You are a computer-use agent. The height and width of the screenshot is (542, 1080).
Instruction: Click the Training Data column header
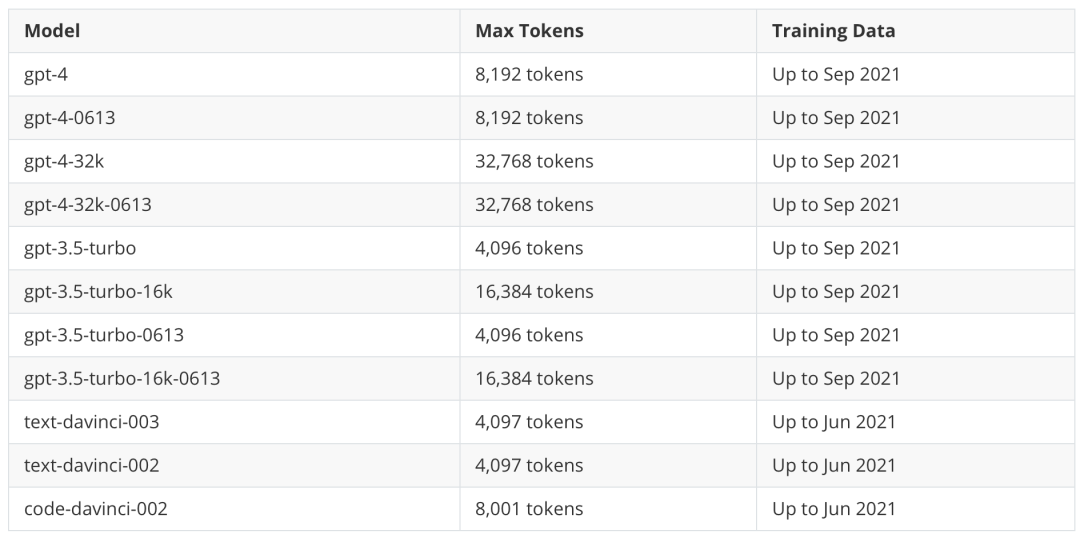click(x=833, y=31)
